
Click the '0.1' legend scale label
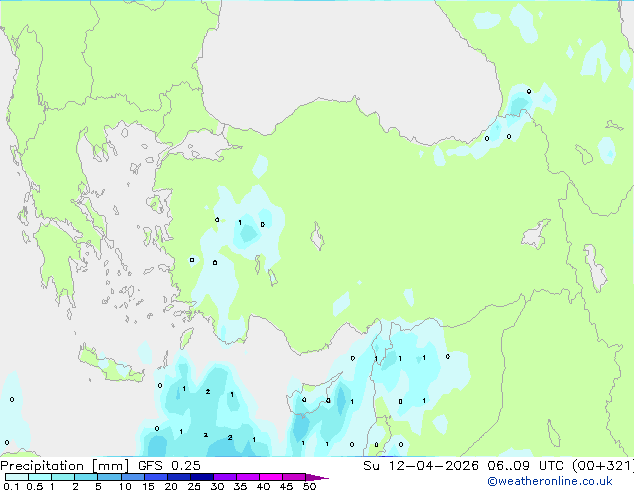[x=11, y=486]
